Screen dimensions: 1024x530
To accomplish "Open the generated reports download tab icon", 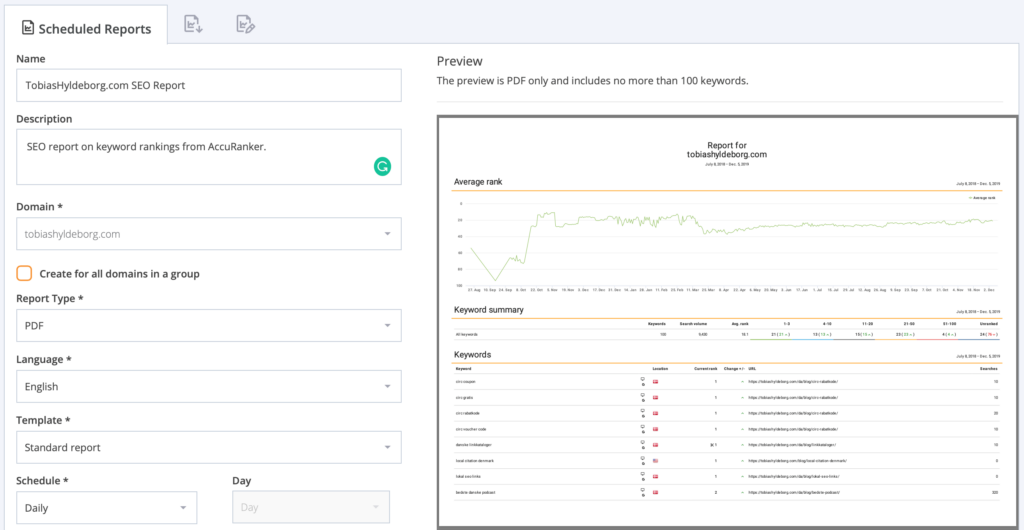I will coord(194,24).
